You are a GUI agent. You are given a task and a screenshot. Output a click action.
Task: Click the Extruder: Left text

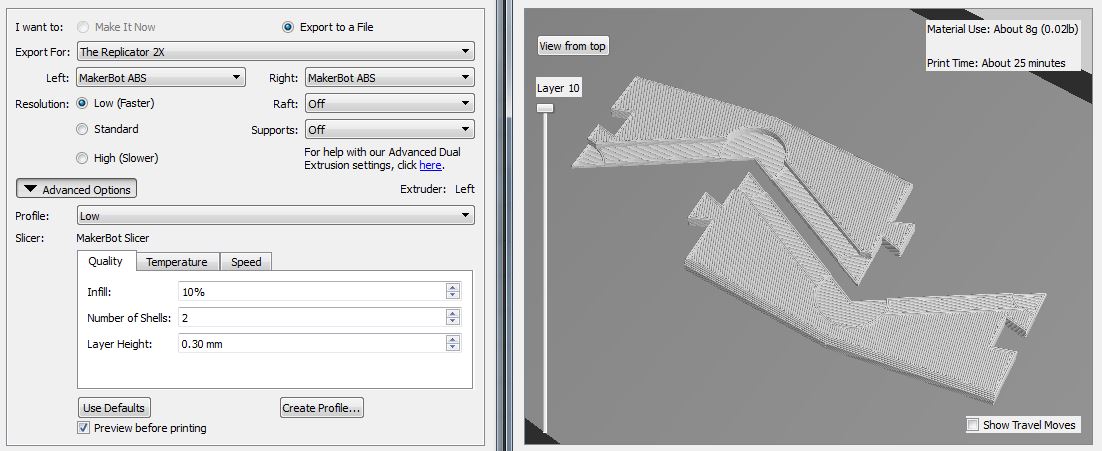click(x=437, y=189)
